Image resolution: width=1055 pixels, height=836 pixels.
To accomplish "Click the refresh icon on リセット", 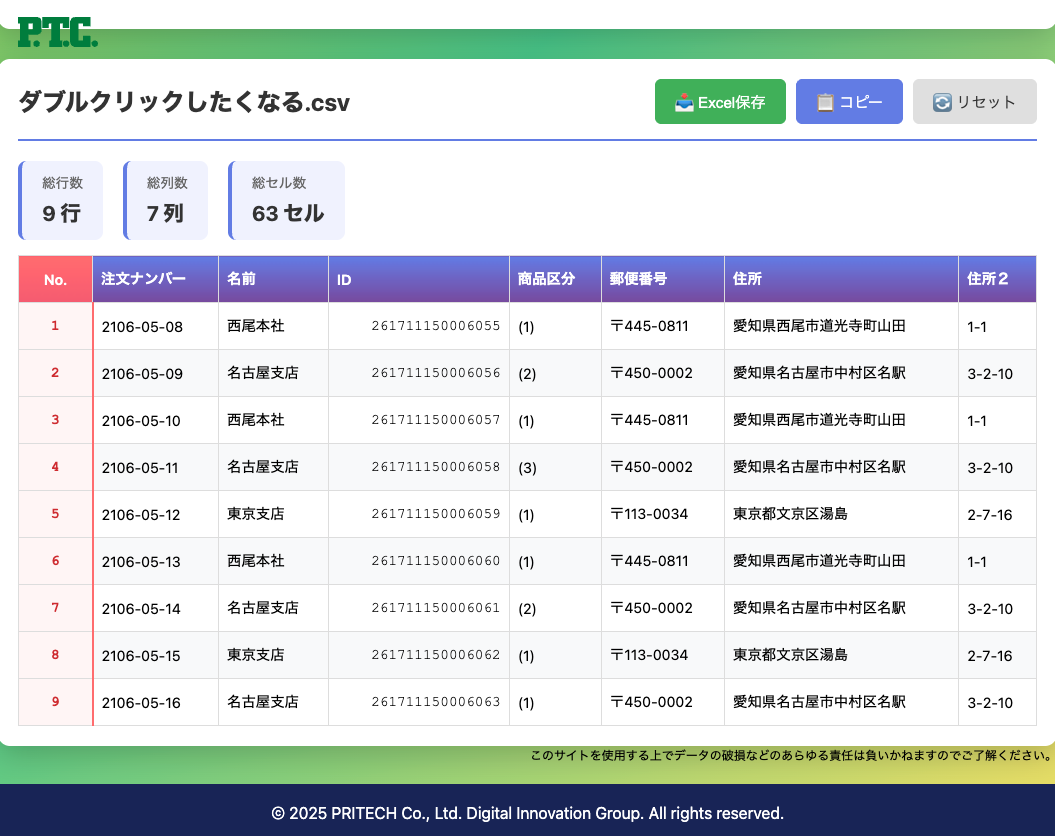I will coord(942,102).
